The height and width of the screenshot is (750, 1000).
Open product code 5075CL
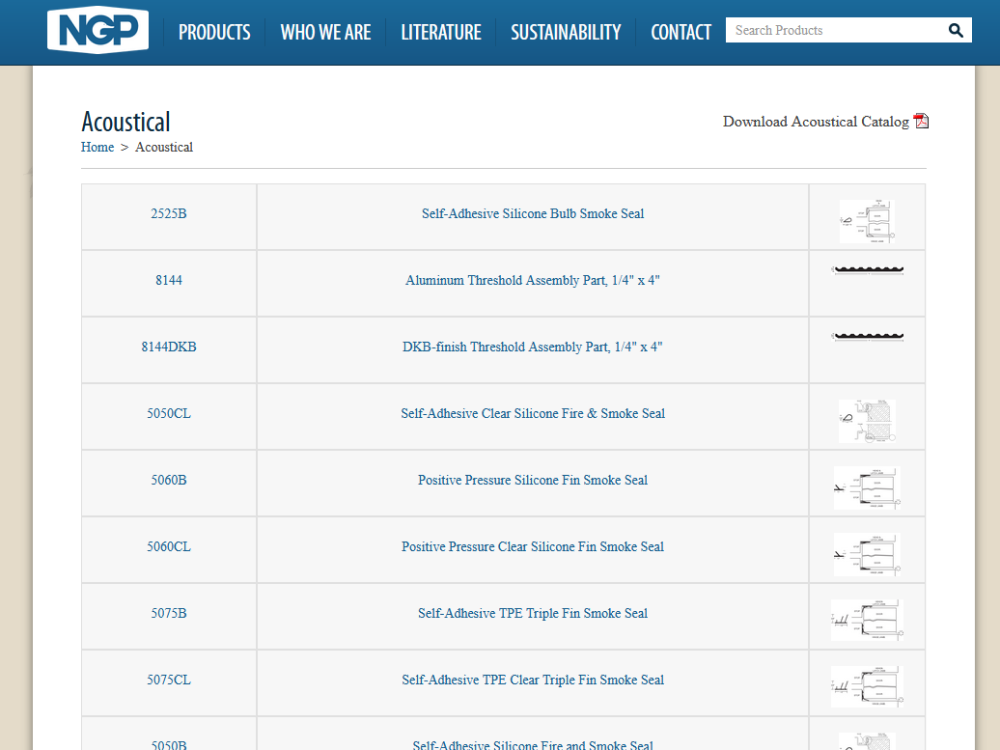(x=169, y=680)
